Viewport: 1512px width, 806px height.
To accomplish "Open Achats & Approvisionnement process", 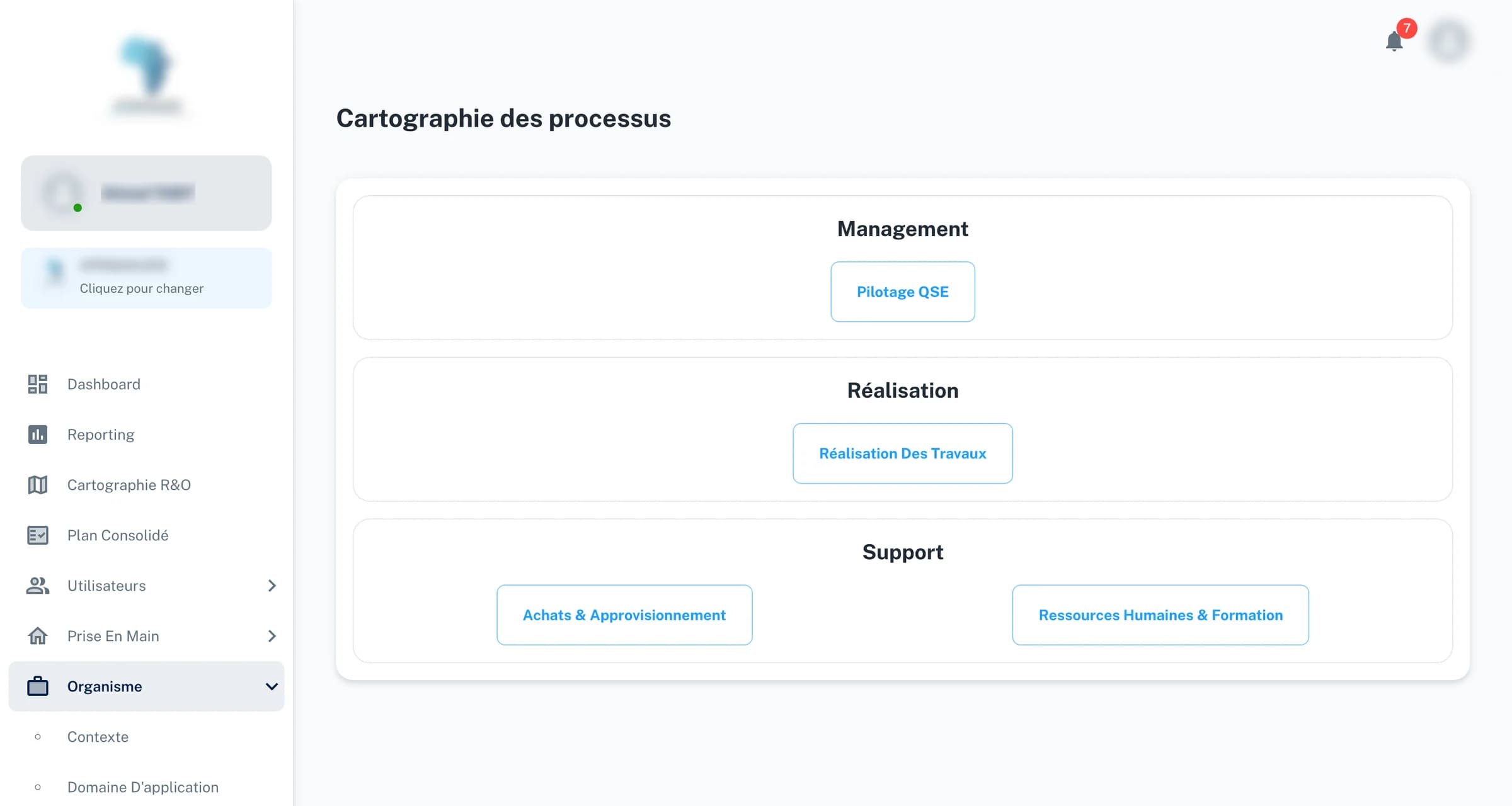I will click(624, 615).
